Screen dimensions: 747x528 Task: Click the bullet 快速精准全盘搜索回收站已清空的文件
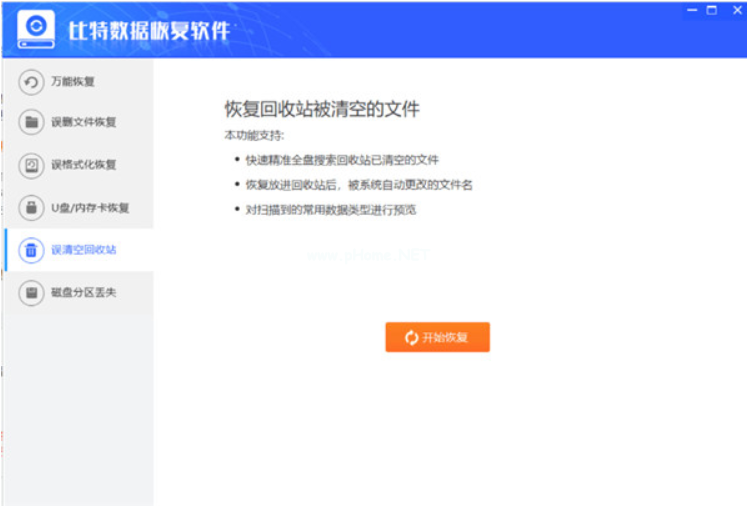click(x=342, y=160)
